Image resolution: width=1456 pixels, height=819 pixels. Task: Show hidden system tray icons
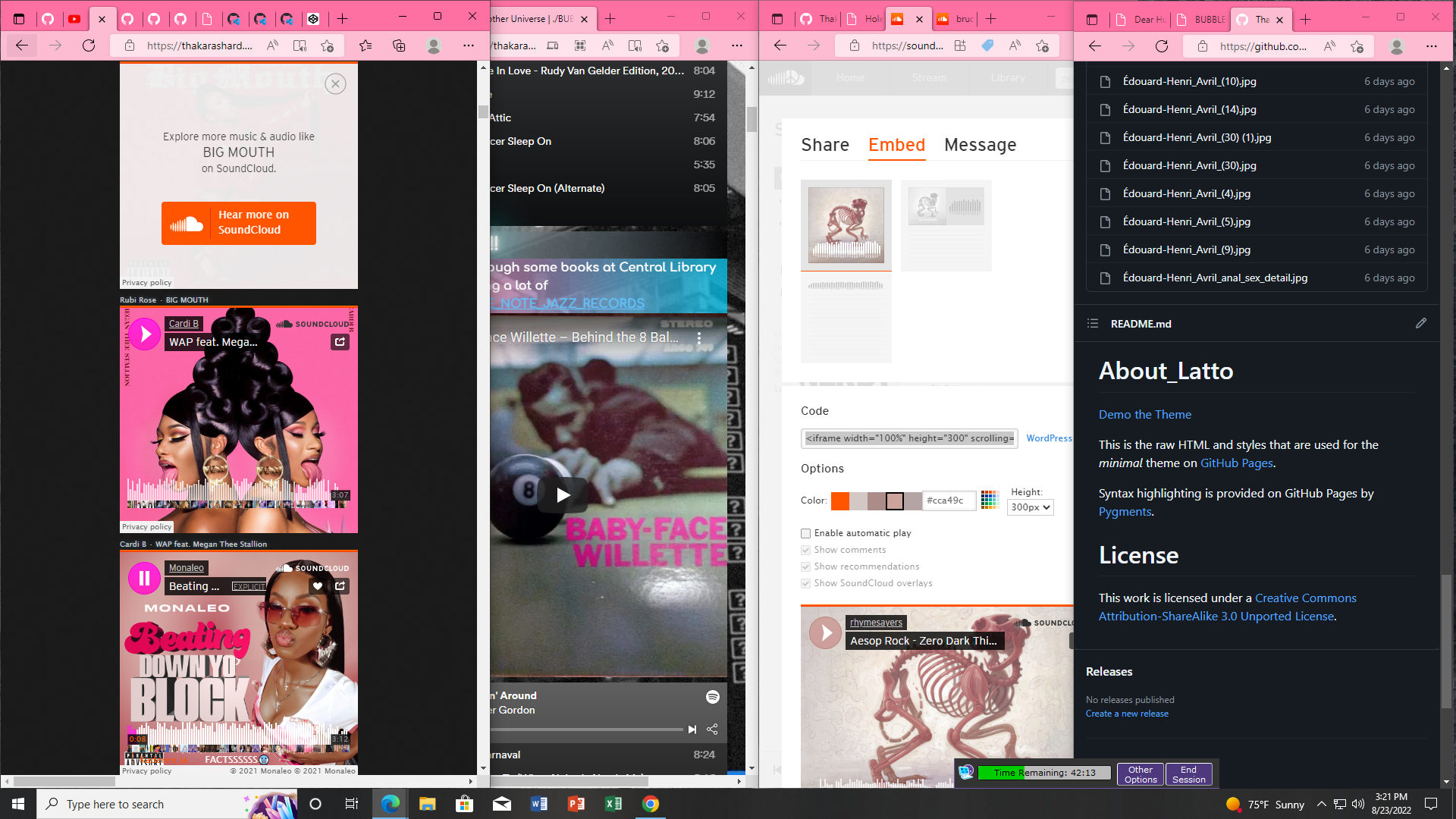pyautogui.click(x=1321, y=804)
